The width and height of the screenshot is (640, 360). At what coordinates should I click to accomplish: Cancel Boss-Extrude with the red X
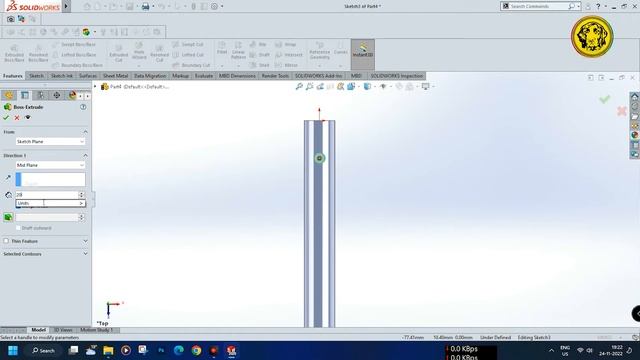pyautogui.click(x=17, y=118)
